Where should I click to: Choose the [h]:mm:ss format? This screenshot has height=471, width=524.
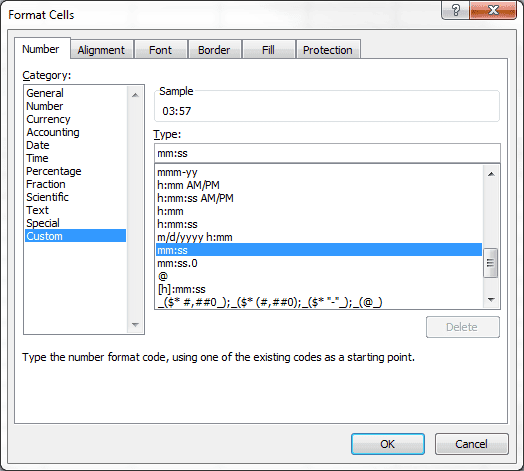(x=319, y=289)
